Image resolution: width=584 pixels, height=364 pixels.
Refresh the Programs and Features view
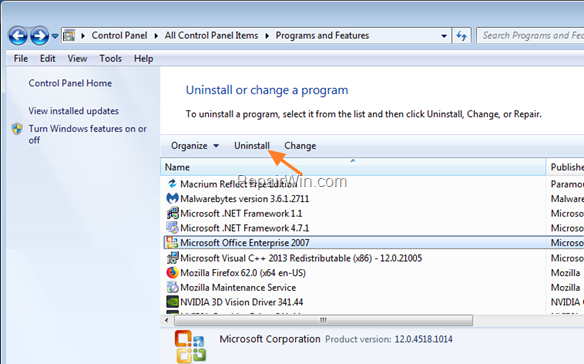pos(461,36)
